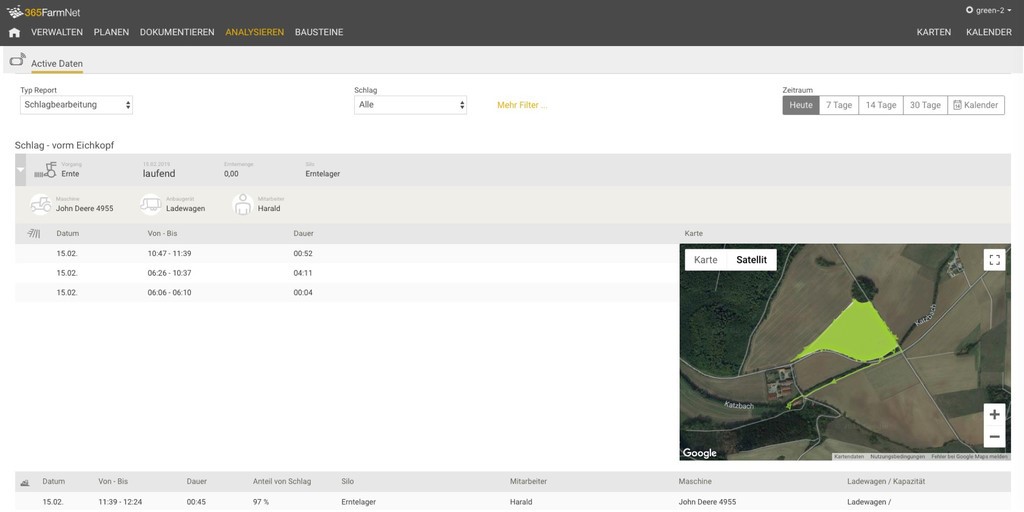Viewport: 1024px width, 512px height.
Task: Click the 365FarmNet logo
Action: pyautogui.click(x=44, y=11)
